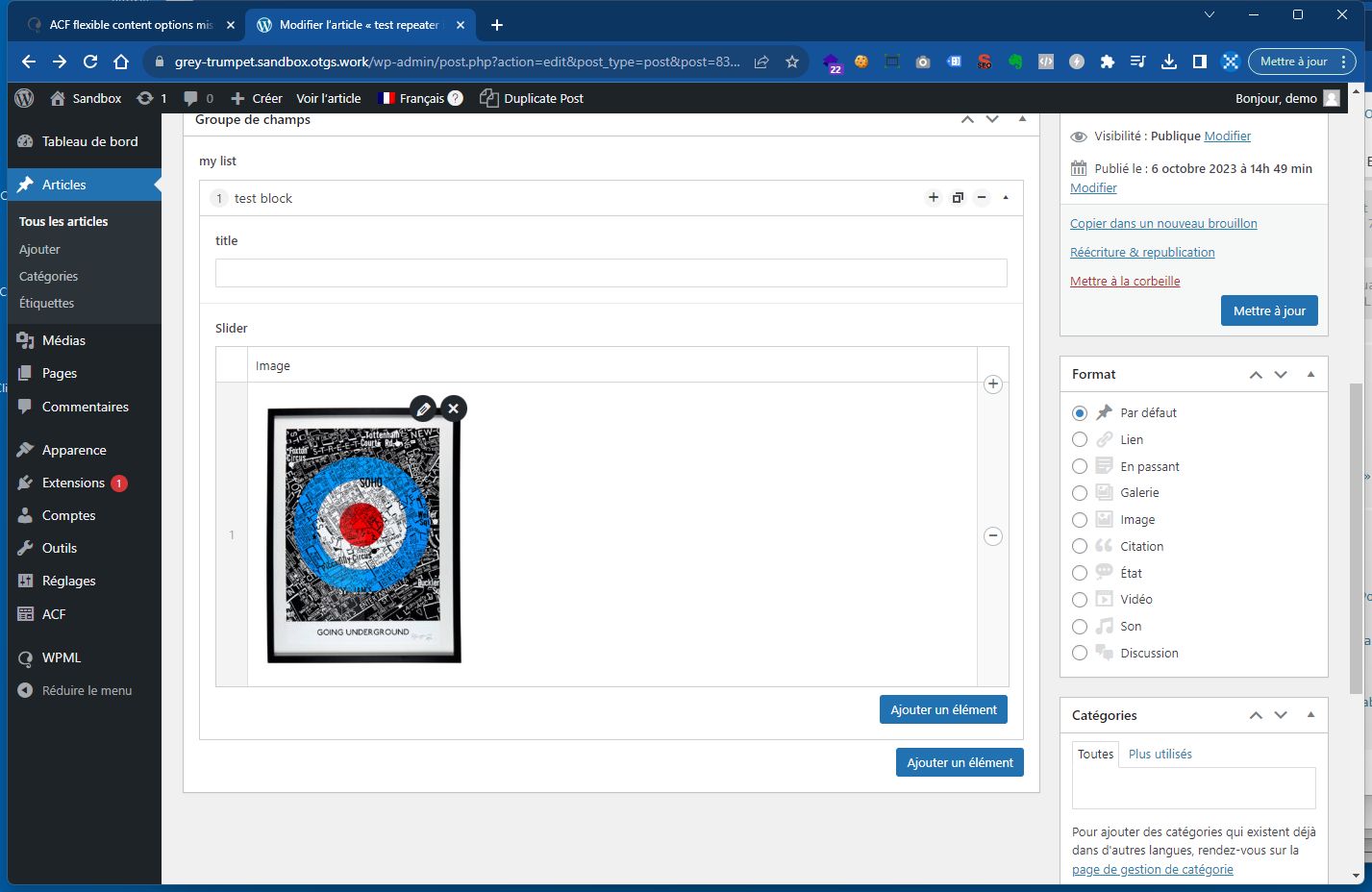This screenshot has width=1372, height=892.
Task: Remove the slider image with X icon
Action: click(454, 409)
